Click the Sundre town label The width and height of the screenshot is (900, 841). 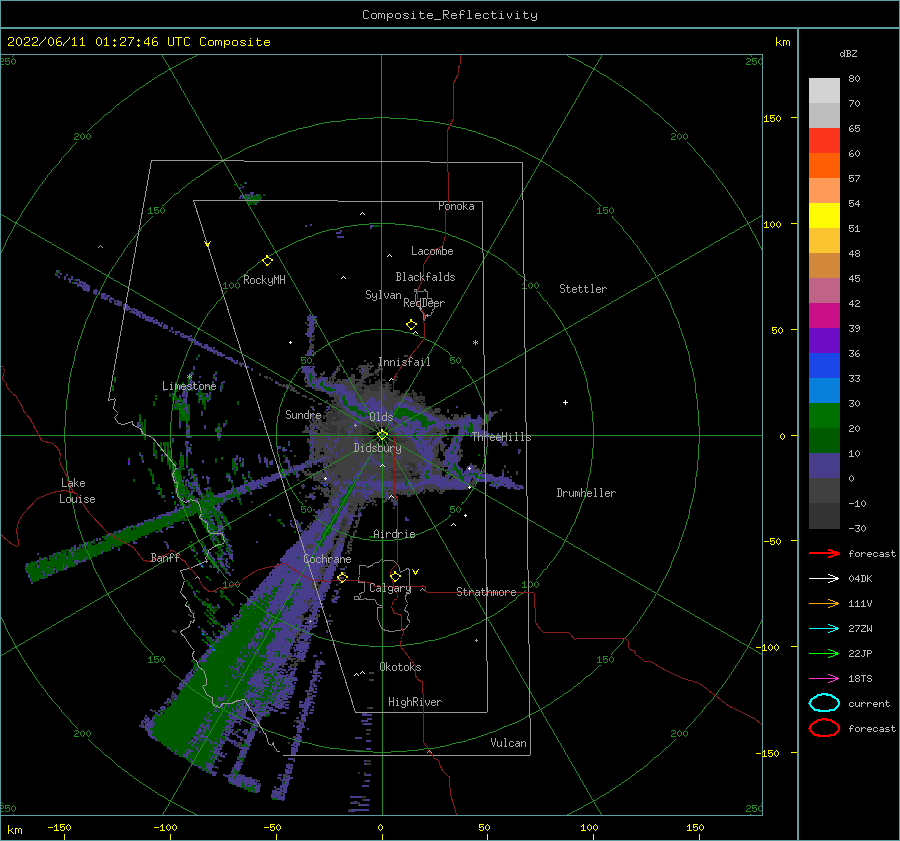point(303,414)
